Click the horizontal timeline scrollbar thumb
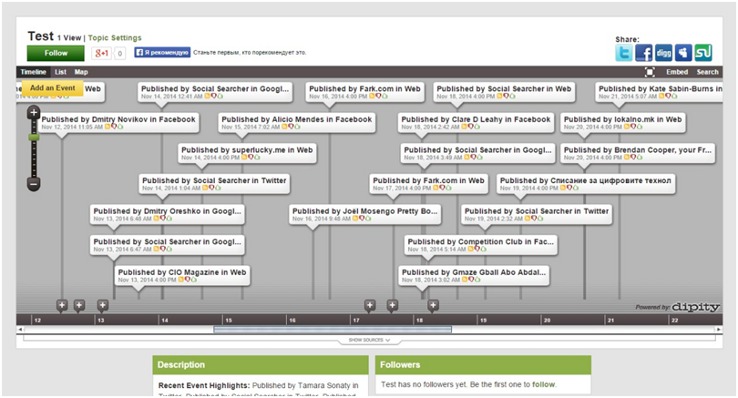This screenshot has width=738, height=398. [x=333, y=329]
